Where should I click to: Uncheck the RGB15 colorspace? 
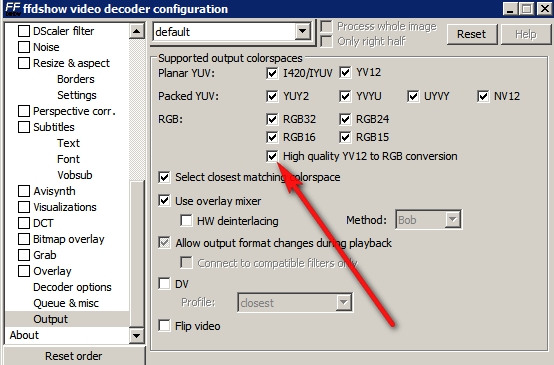(345, 137)
